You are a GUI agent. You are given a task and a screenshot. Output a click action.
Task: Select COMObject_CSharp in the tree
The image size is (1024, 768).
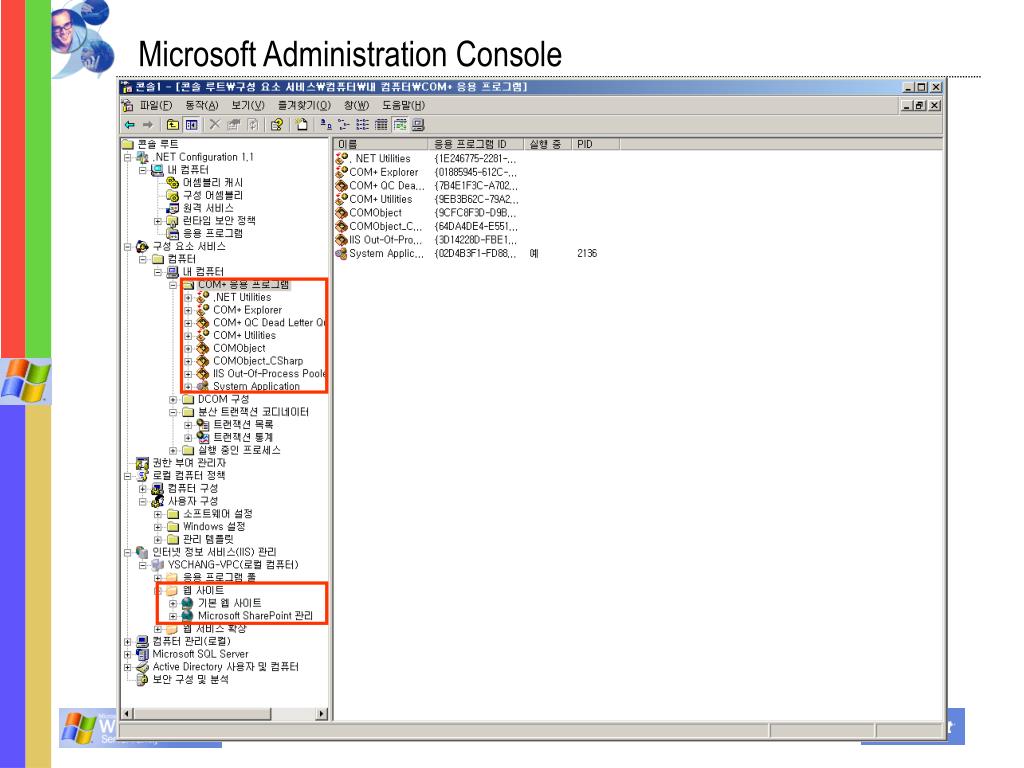point(258,361)
